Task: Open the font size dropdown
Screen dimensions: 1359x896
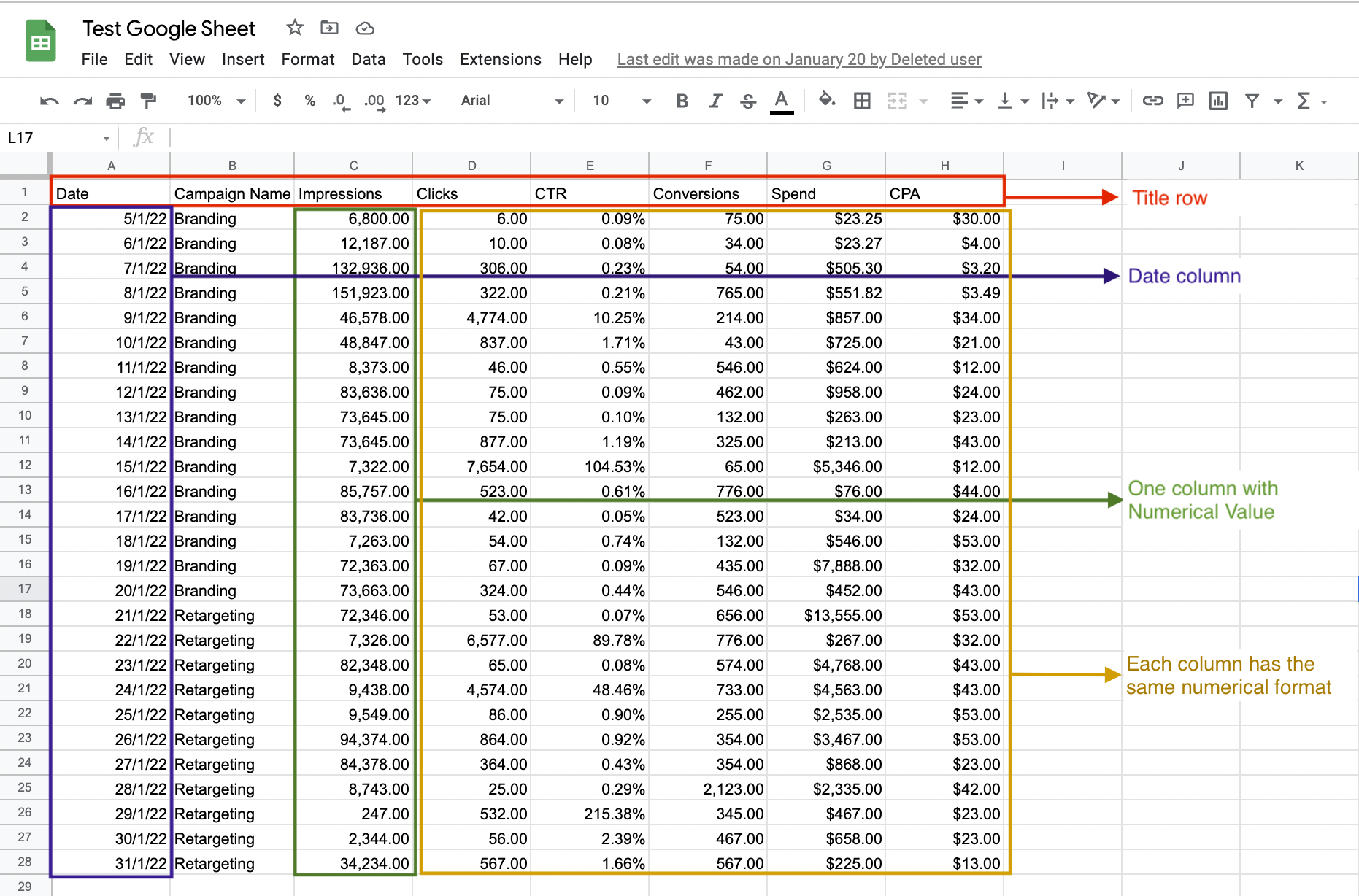Action: tap(617, 101)
